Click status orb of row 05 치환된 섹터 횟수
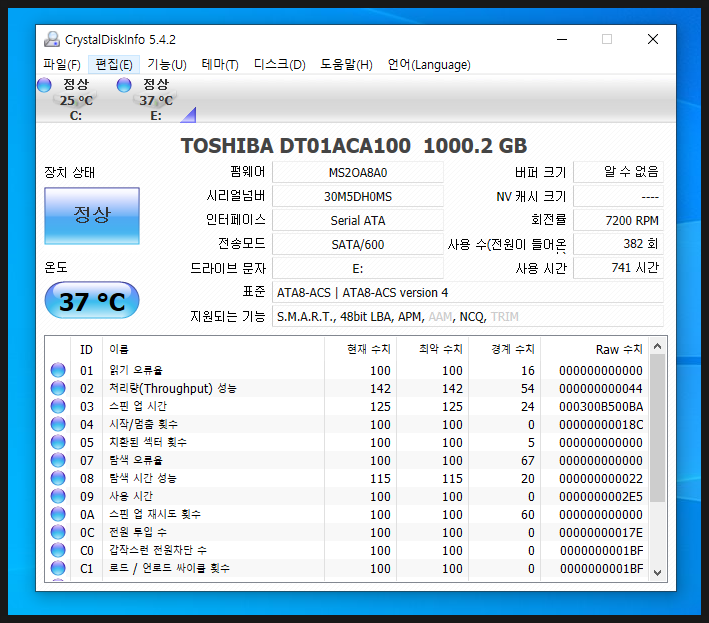The width and height of the screenshot is (709, 623). click(x=58, y=442)
